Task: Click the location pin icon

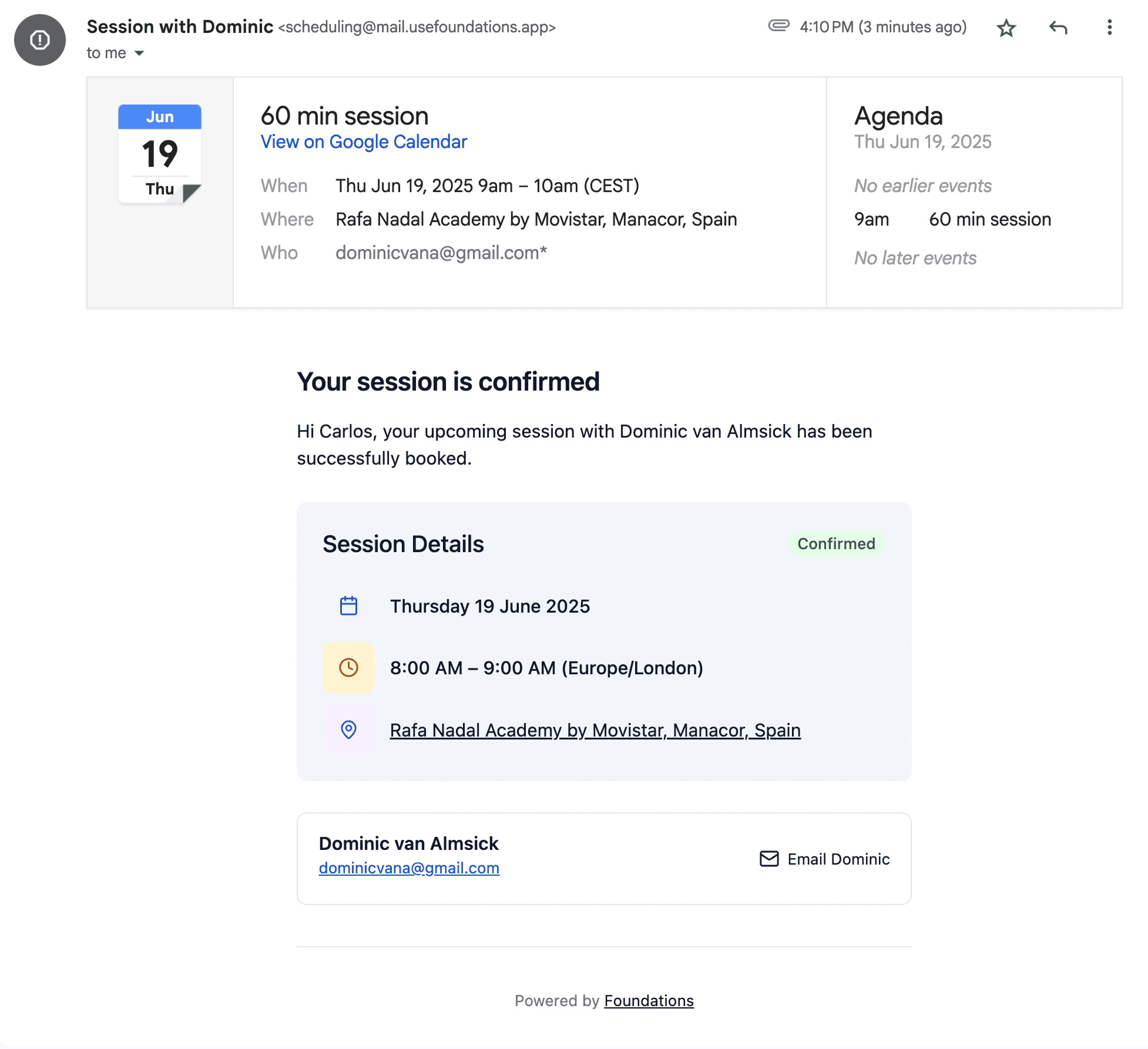Action: [x=348, y=729]
